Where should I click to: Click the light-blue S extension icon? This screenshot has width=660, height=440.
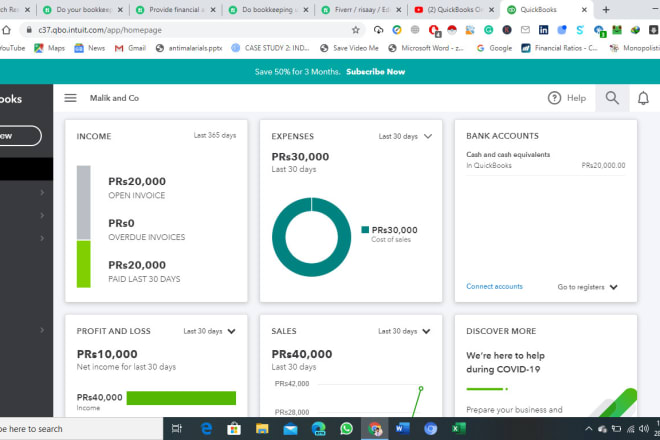point(580,30)
